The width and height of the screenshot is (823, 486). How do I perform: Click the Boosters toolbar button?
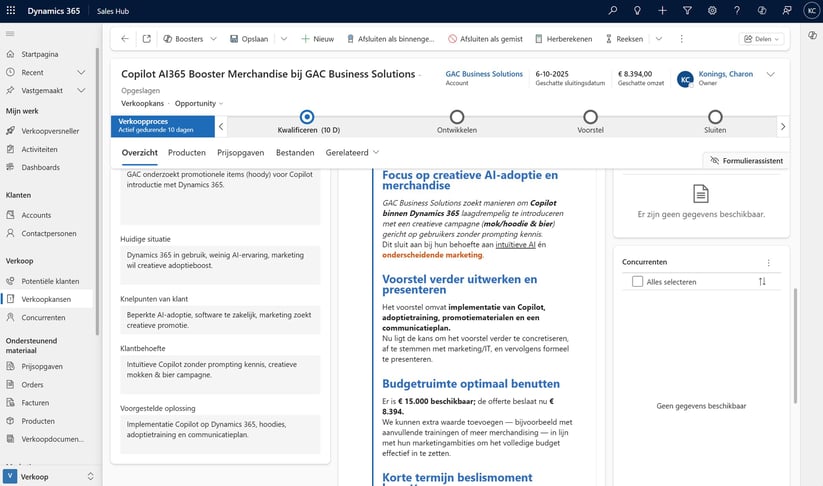tap(183, 39)
